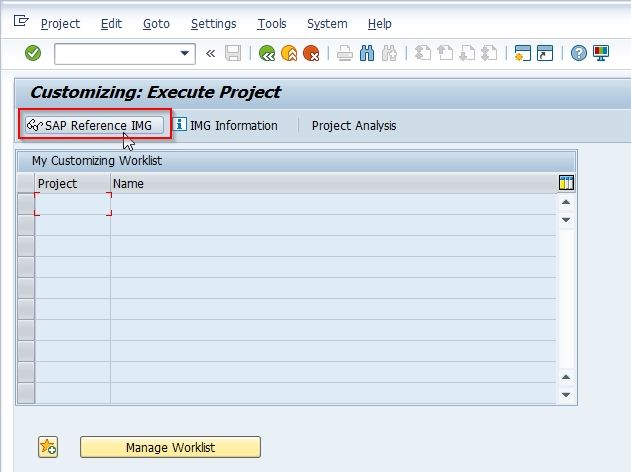Click the Project Analysis button

[354, 126]
